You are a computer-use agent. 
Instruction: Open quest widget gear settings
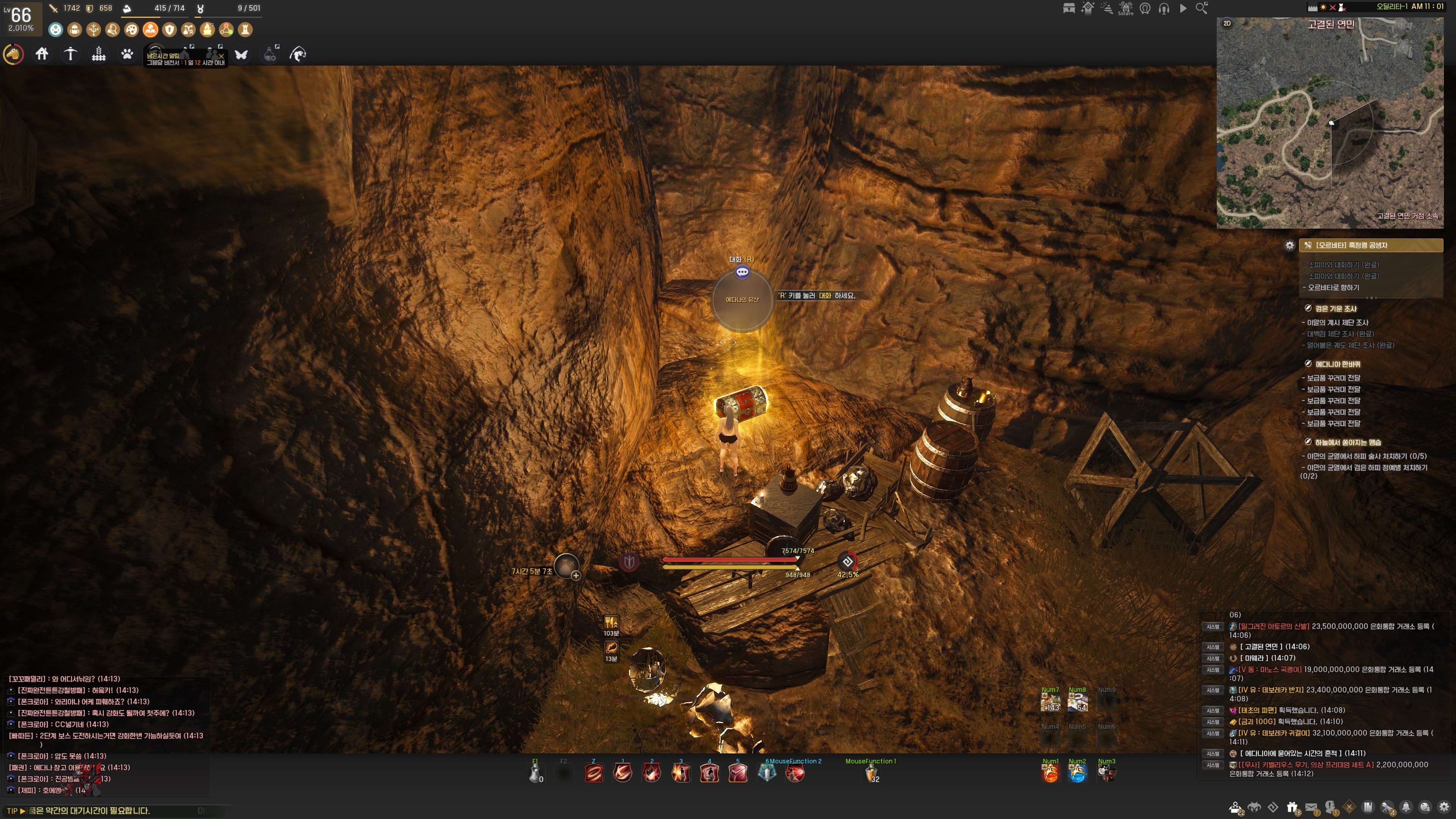[1289, 245]
